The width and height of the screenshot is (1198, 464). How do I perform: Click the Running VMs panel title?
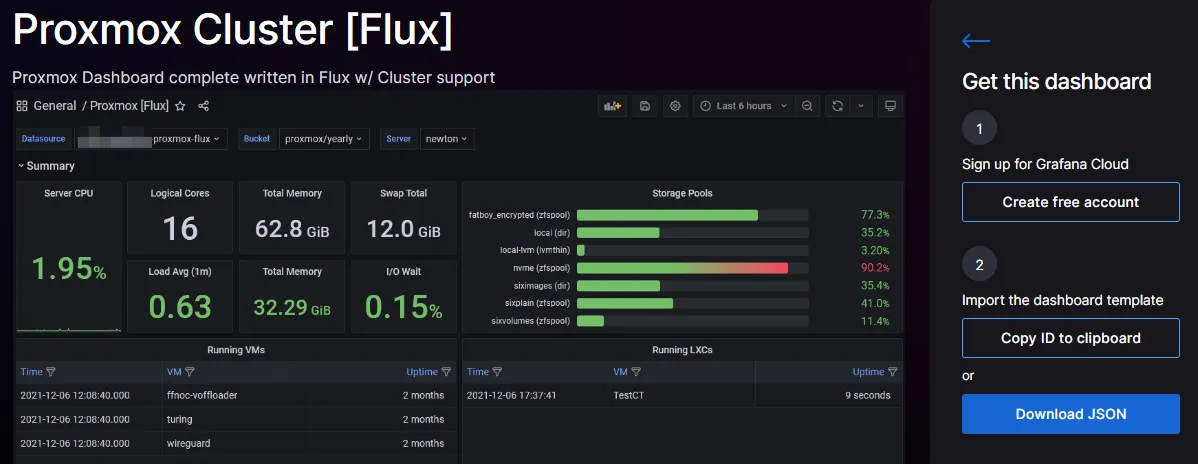[236, 350]
